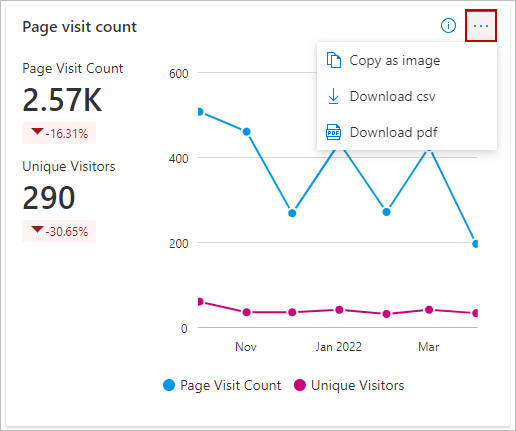Click the Page visit count card title
The width and height of the screenshot is (516, 431).
click(x=79, y=27)
